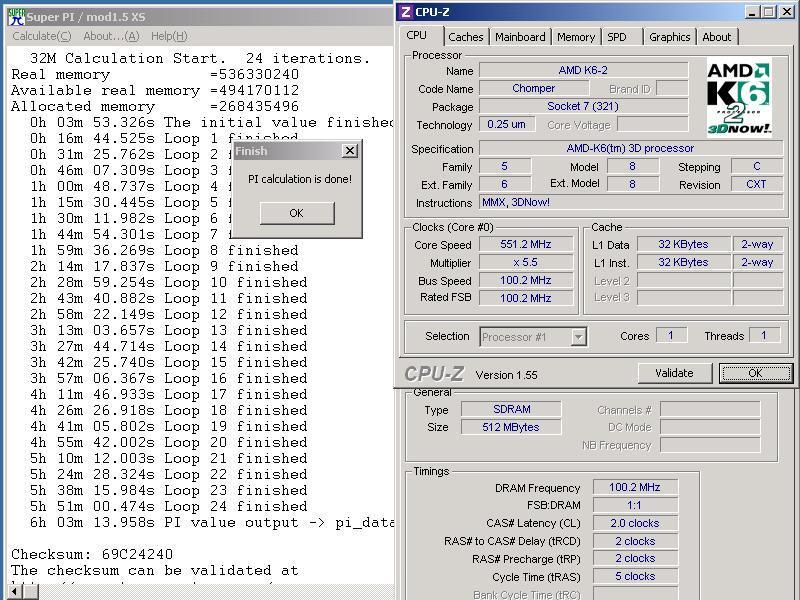The image size is (800, 600).
Task: Click the Specification field AMD-K6(tm) 3D processor
Action: (631, 148)
